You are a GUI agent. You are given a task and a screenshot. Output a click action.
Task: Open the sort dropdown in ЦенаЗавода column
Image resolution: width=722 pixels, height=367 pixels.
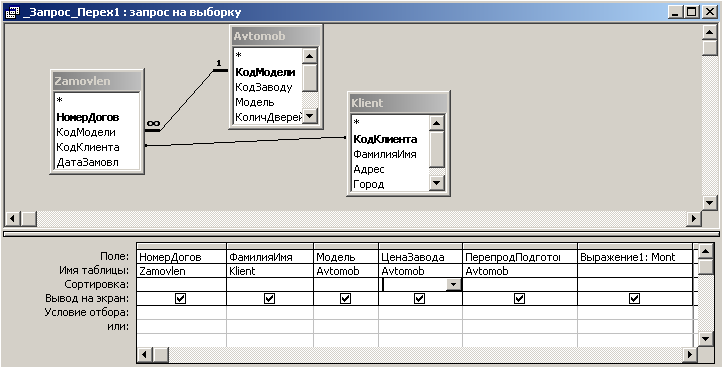454,285
